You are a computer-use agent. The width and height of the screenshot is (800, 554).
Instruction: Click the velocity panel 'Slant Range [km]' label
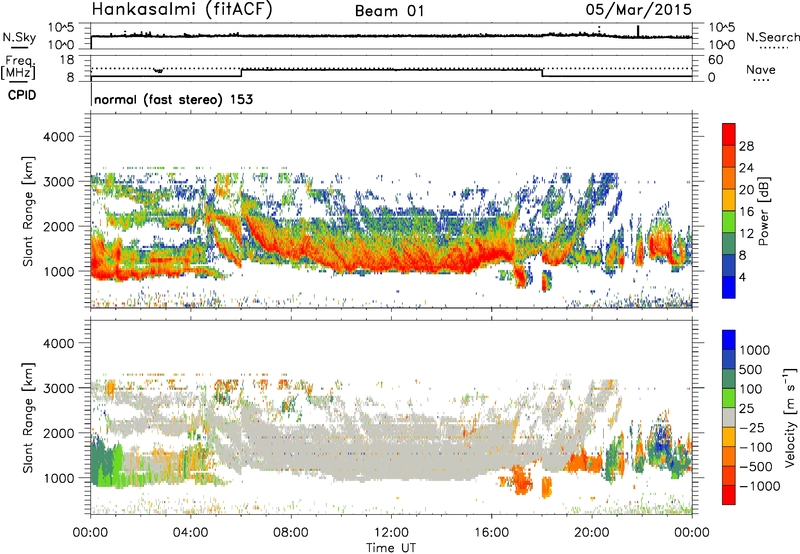point(28,418)
